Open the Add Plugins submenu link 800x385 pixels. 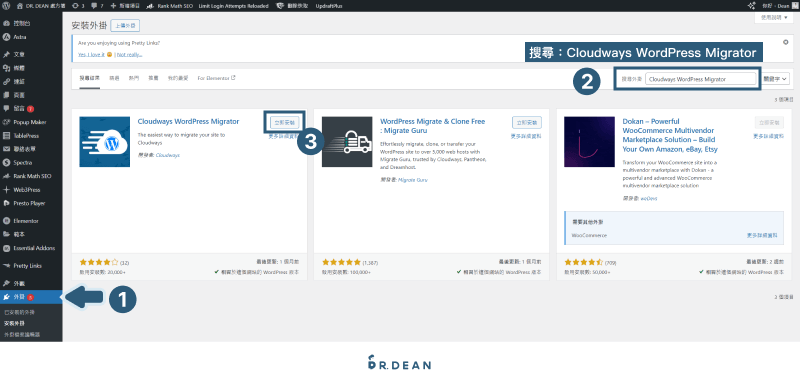point(14,323)
